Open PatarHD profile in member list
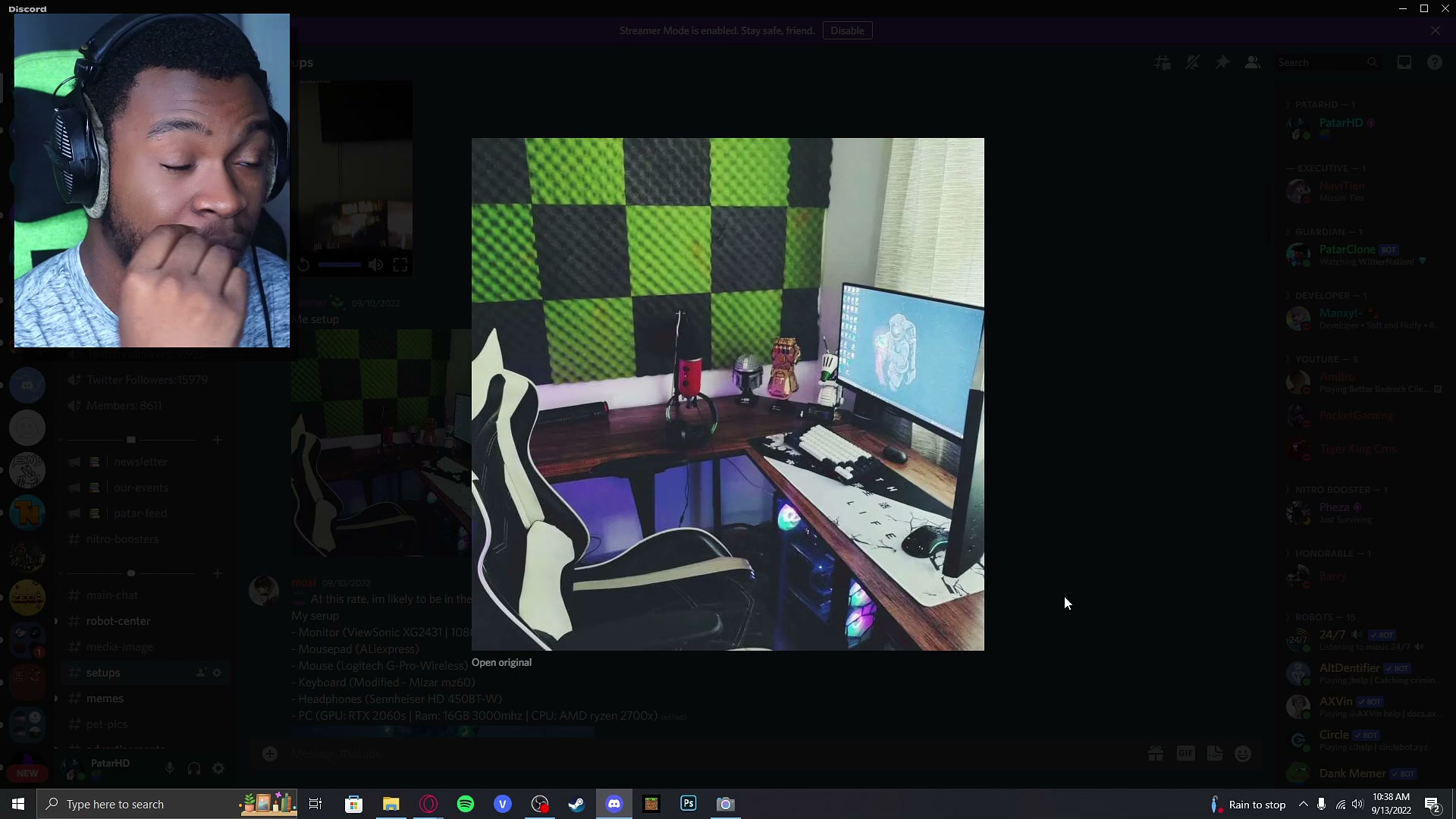The image size is (1456, 819). 1365,127
